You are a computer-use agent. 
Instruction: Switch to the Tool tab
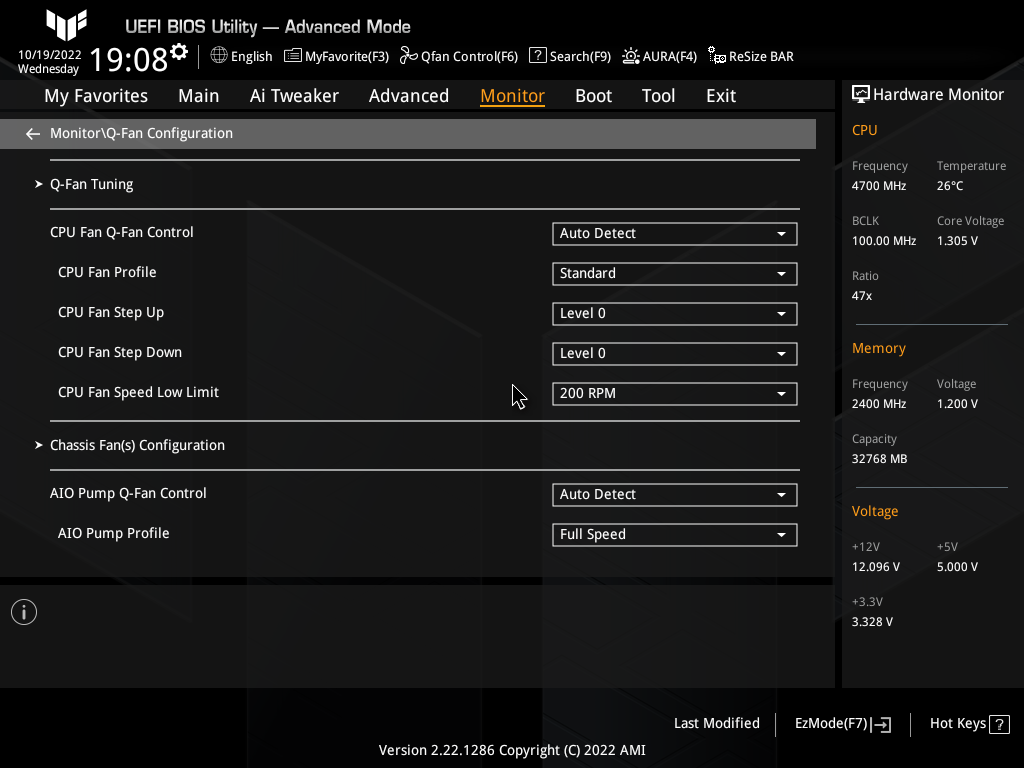pos(658,95)
